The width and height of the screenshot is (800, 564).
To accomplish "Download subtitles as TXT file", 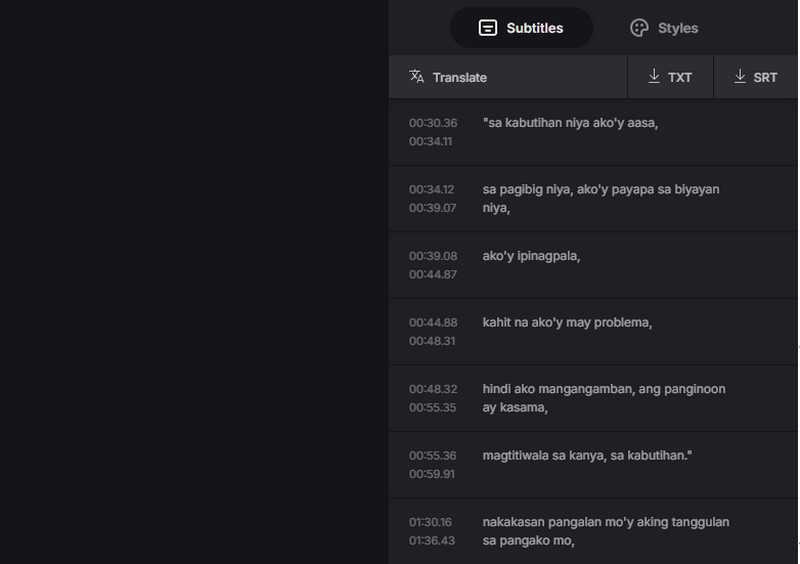I will point(670,77).
